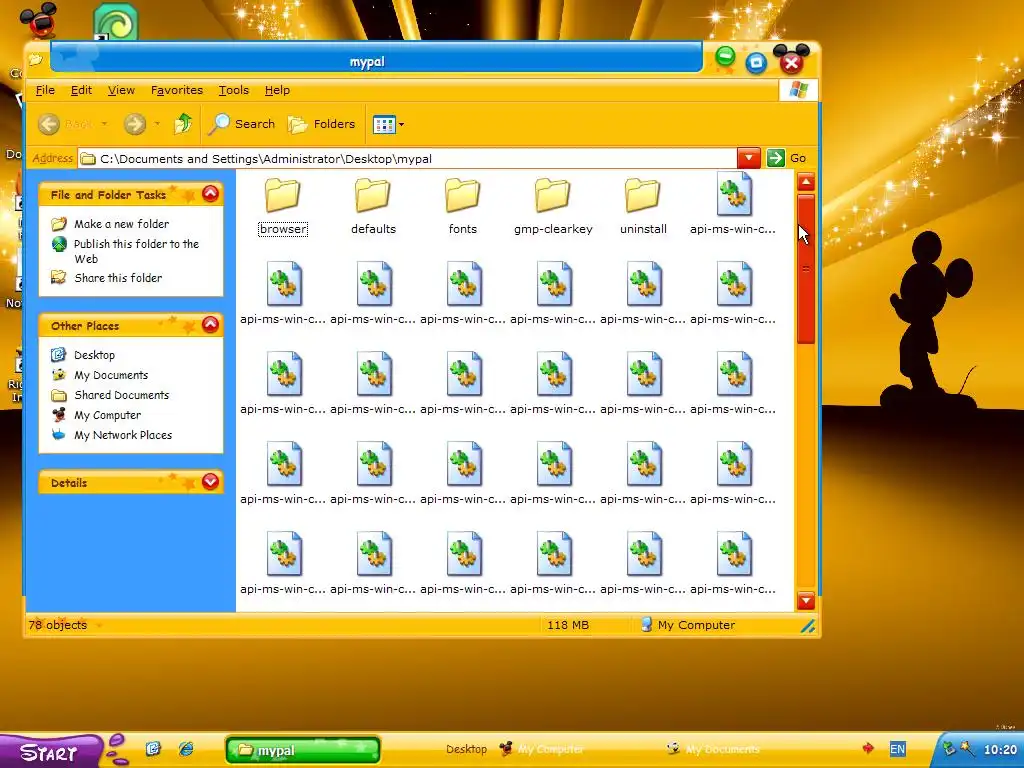This screenshot has width=1024, height=768.
Task: Click the scrollbar up arrow
Action: point(806,182)
